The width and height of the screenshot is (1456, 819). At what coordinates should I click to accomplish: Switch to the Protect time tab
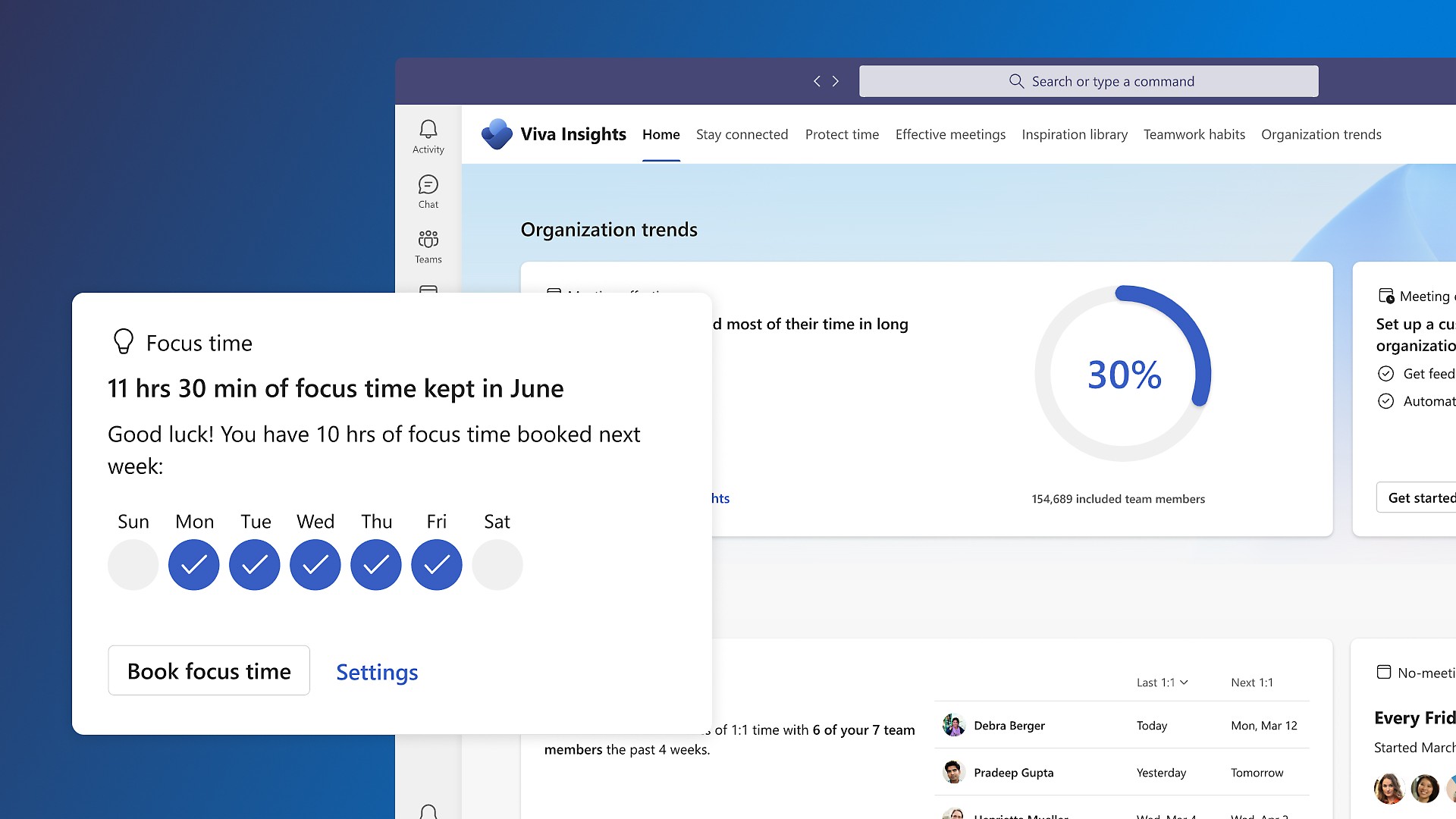842,134
